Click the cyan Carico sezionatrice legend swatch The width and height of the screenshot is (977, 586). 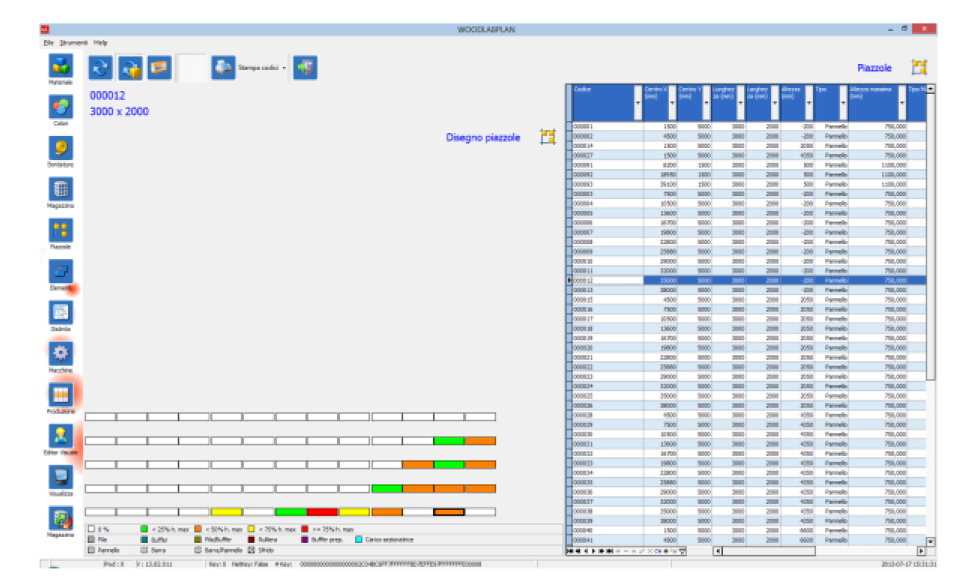coord(358,539)
